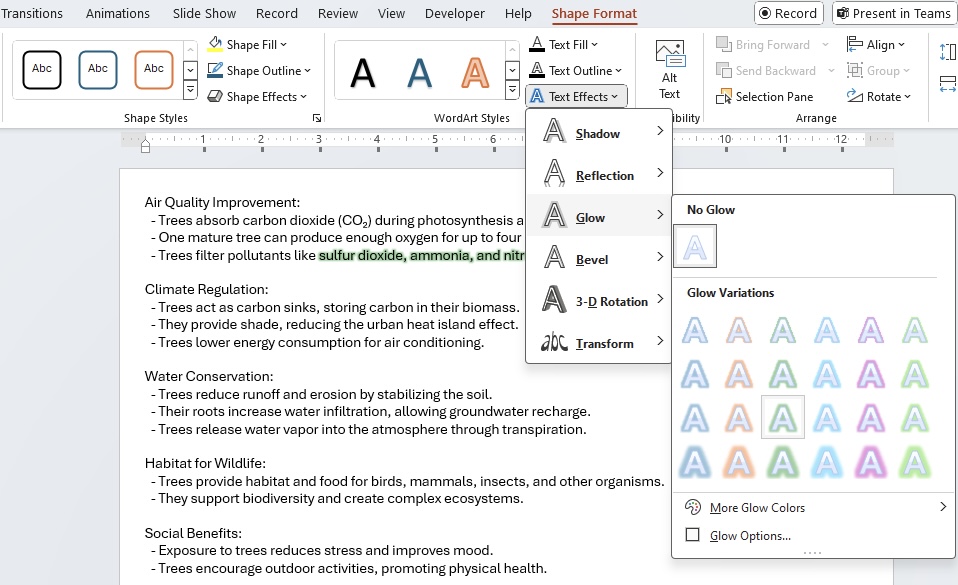Click the Rotate icon in Arrange
Image resolution: width=958 pixels, height=585 pixels.
tap(854, 96)
